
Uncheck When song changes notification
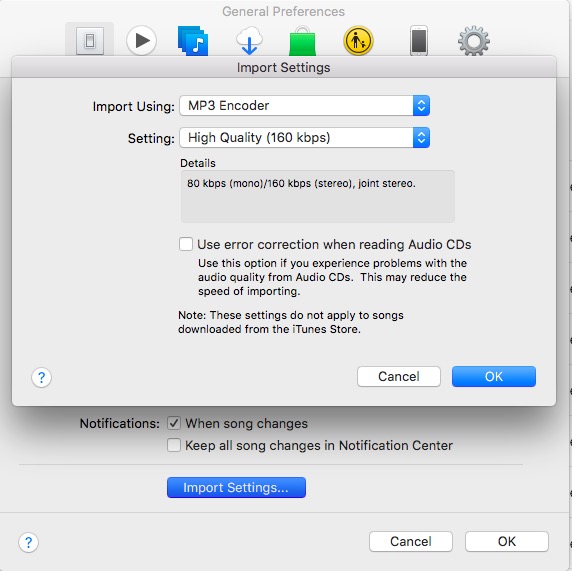point(174,423)
